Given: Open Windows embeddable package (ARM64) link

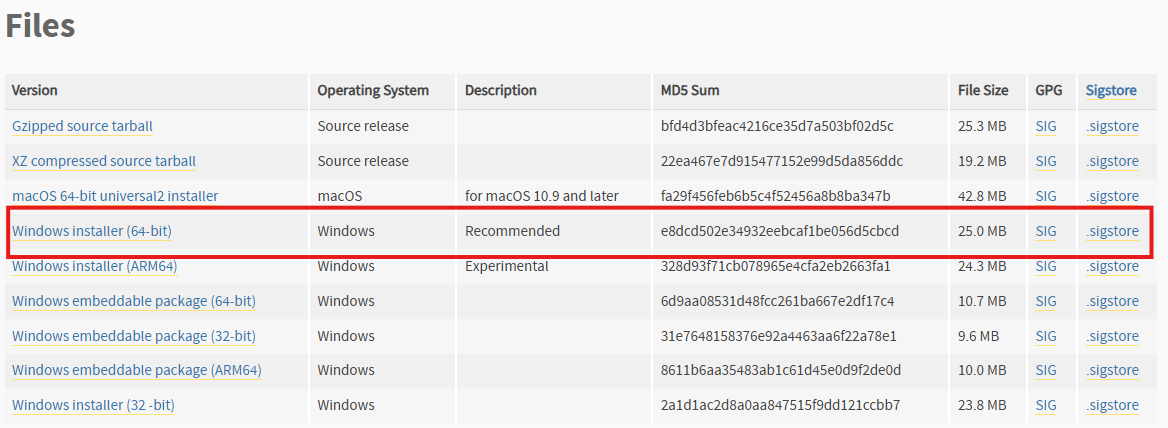Looking at the screenshot, I should point(137,371).
